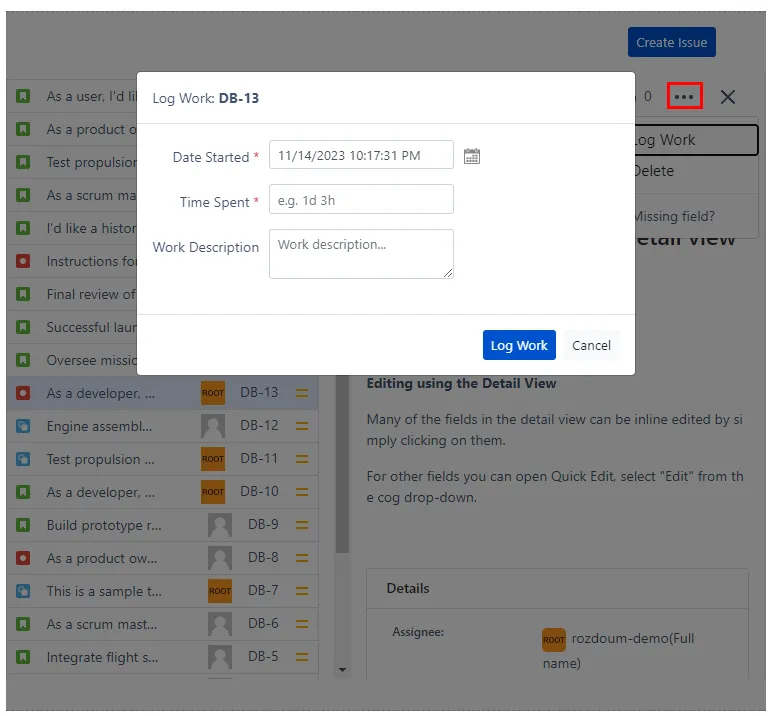
Task: Choose Delete from the dropdown menu
Action: tap(696, 171)
